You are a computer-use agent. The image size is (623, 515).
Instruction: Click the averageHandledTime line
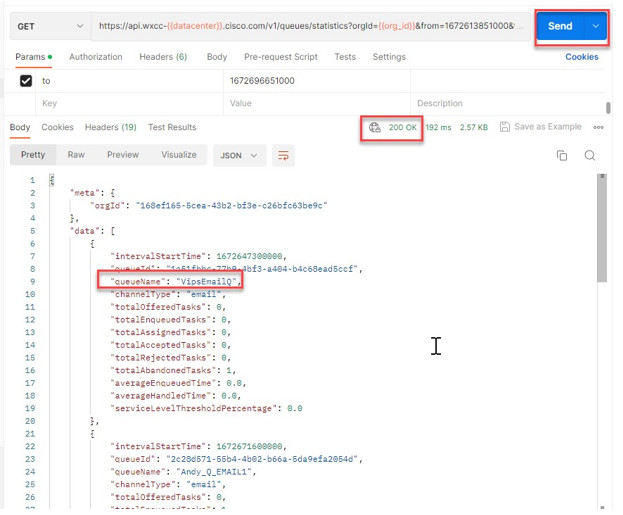click(175, 396)
